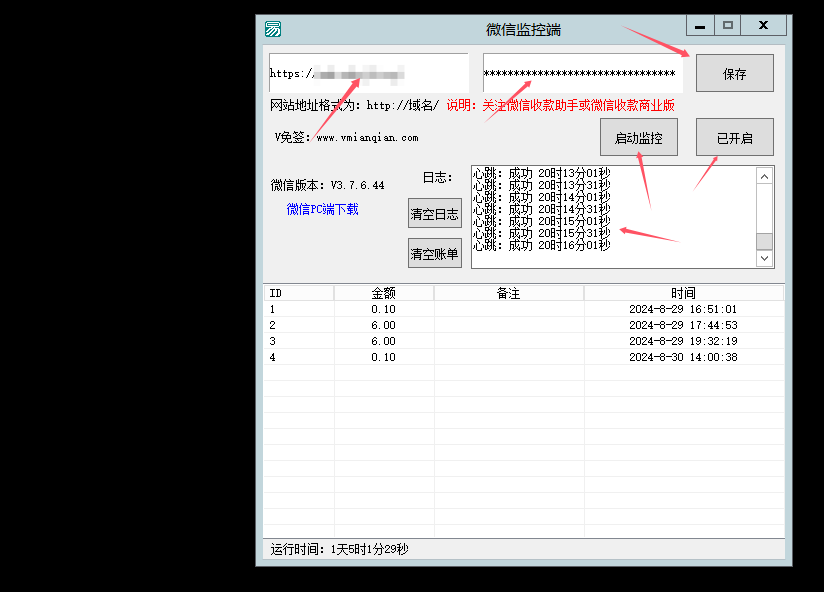Image resolution: width=824 pixels, height=592 pixels.
Task: Click the log scrollbar down arrow
Action: coord(764,258)
